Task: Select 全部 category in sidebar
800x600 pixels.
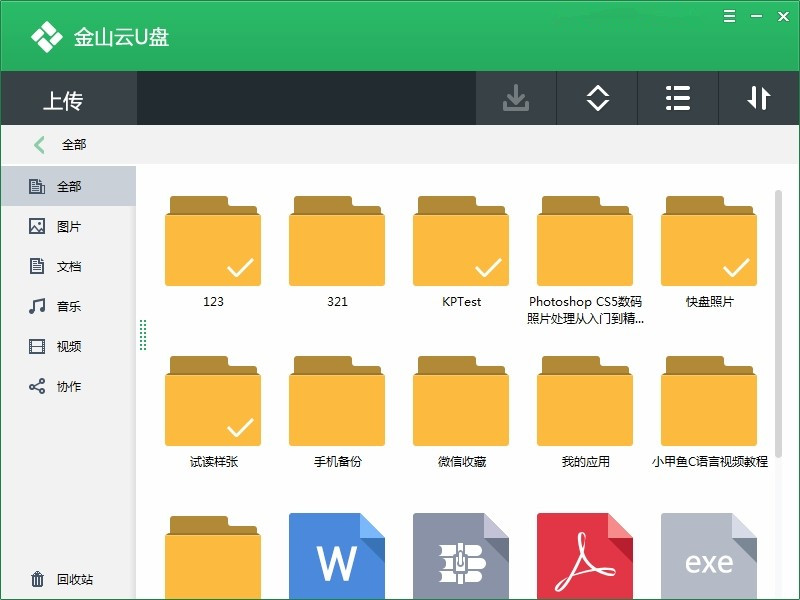Action: [68, 186]
